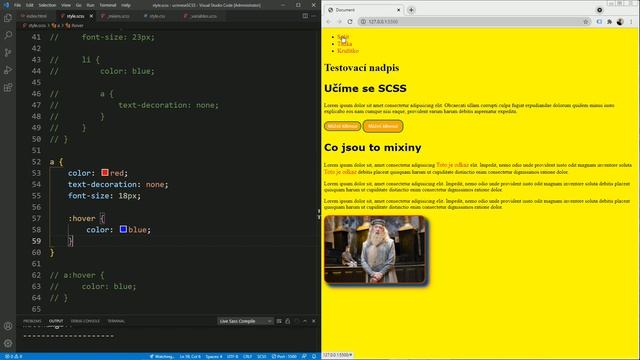The image size is (640, 360).
Task: Open the Go menu
Action: [78, 5]
